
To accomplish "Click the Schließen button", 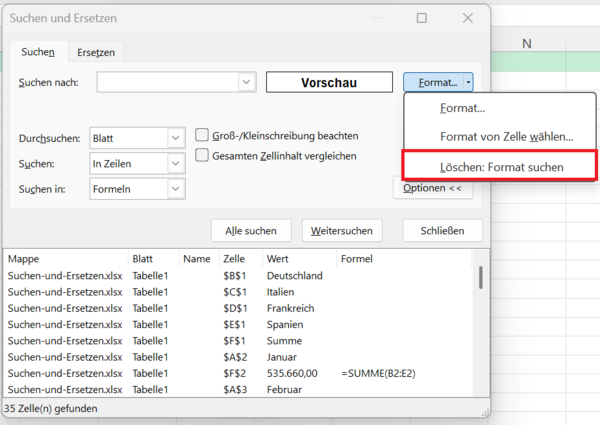I will (442, 231).
